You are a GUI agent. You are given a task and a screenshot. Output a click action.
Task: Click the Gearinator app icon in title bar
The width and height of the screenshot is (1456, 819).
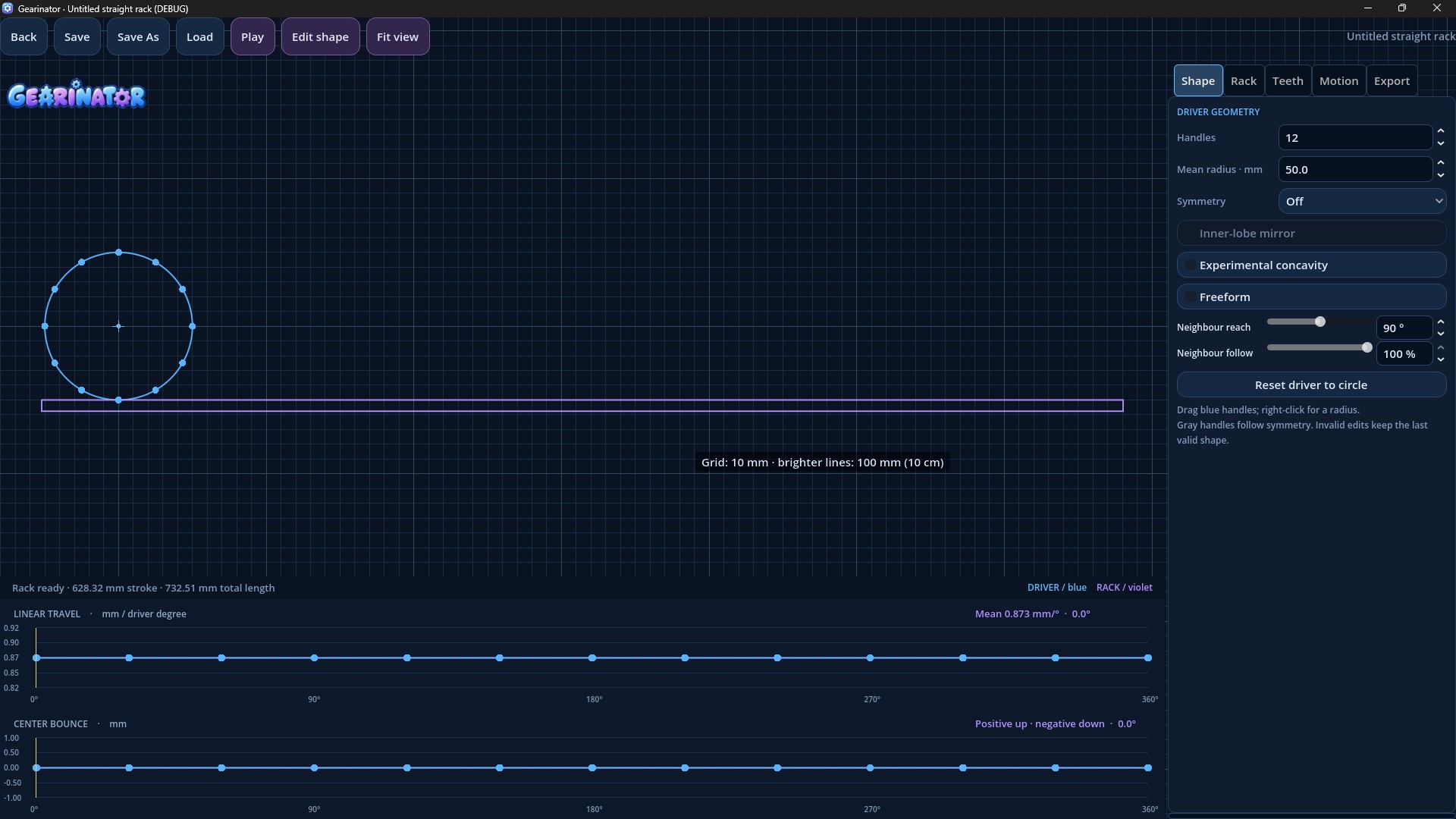[x=8, y=8]
